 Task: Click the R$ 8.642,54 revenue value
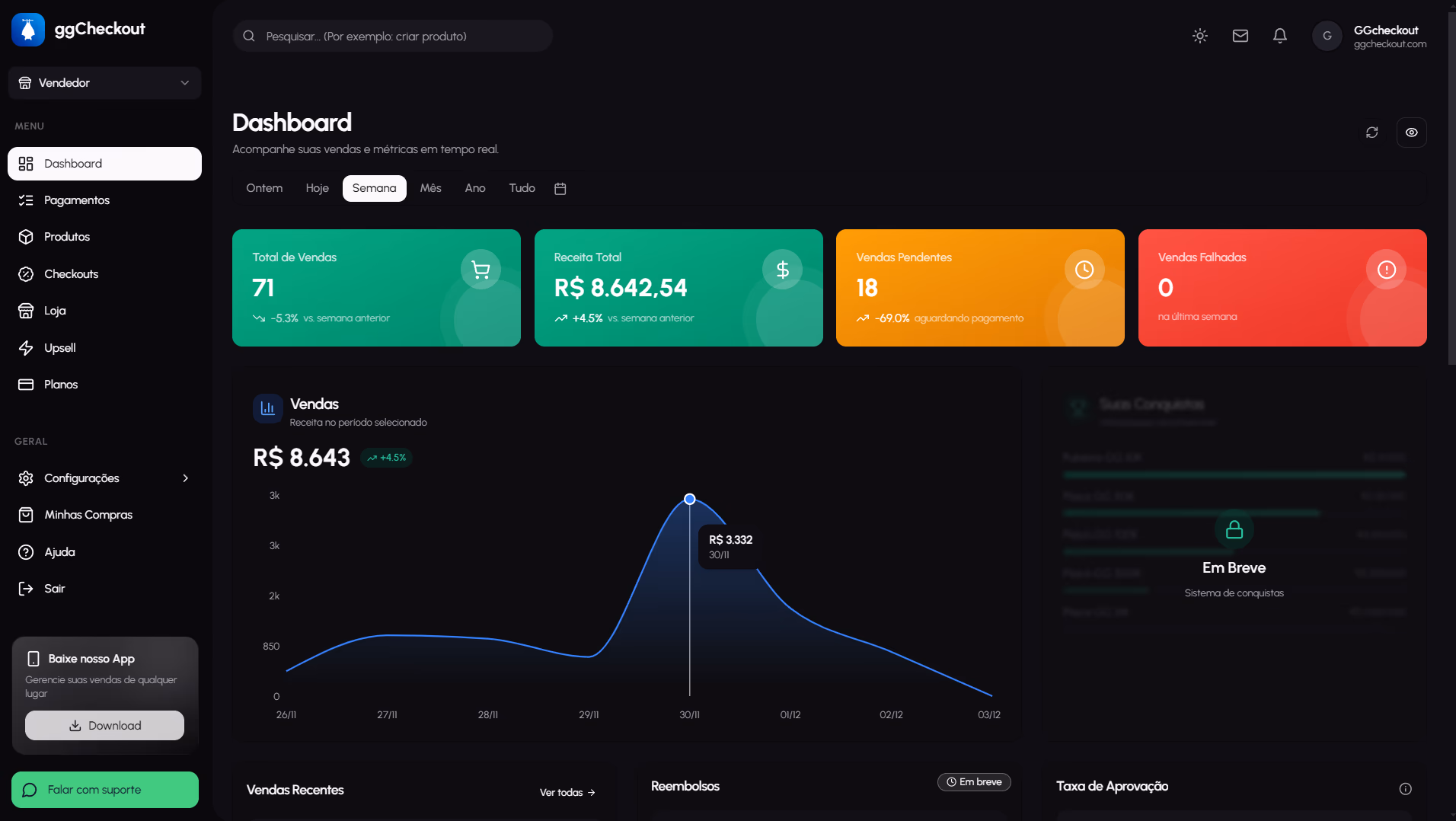coord(621,288)
